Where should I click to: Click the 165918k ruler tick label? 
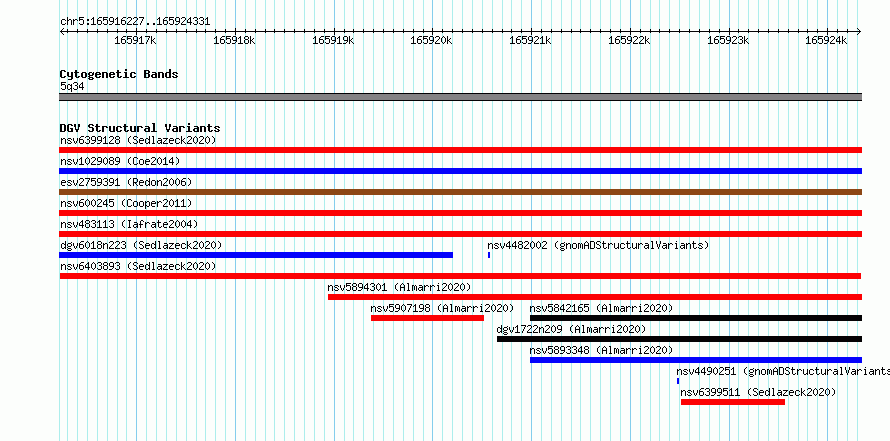234,40
